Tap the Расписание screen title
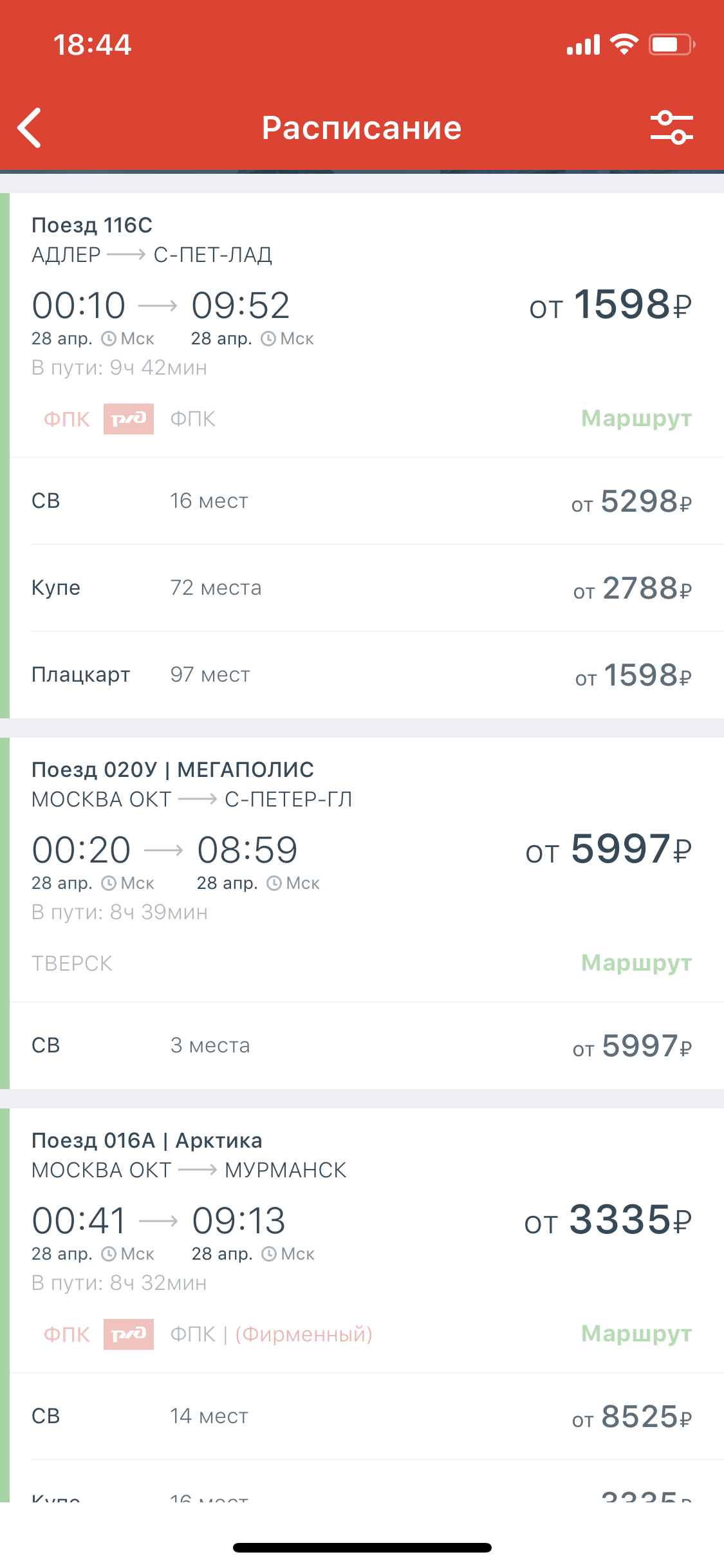This screenshot has height=1568, width=724. coord(362,127)
